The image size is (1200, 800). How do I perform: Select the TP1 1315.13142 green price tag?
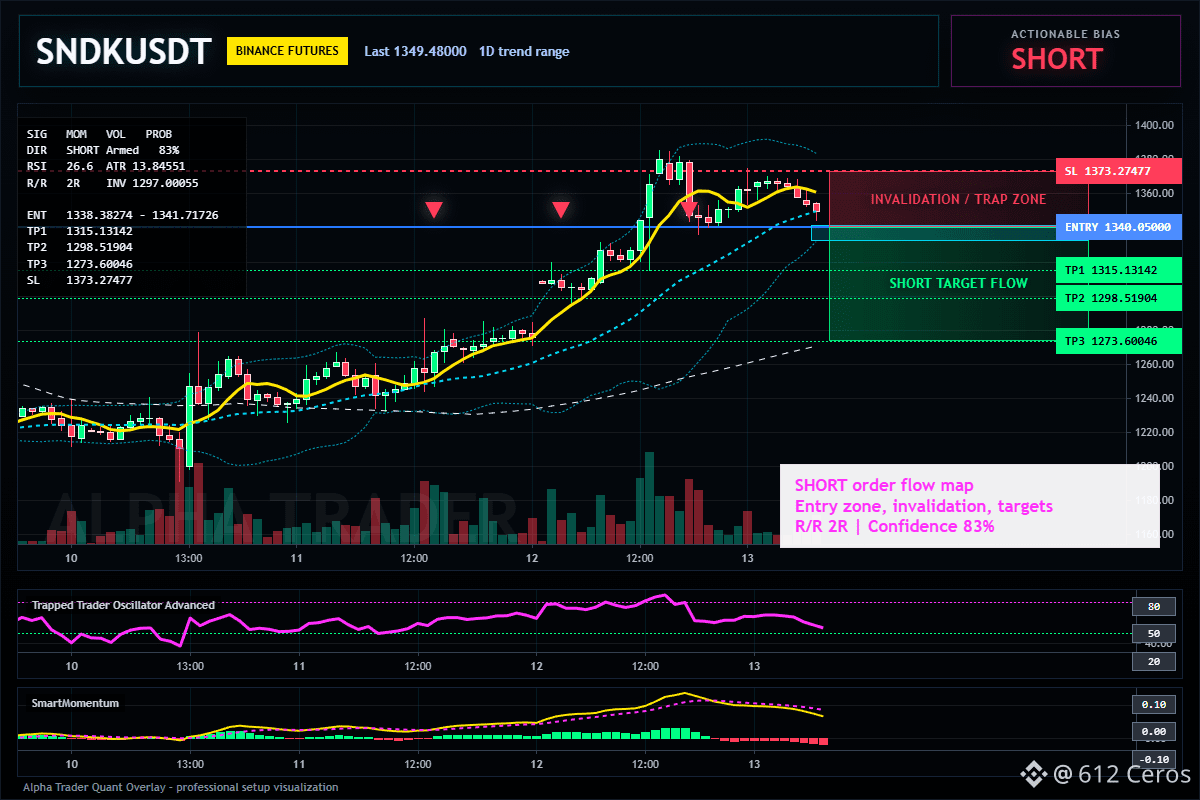tap(1117, 270)
